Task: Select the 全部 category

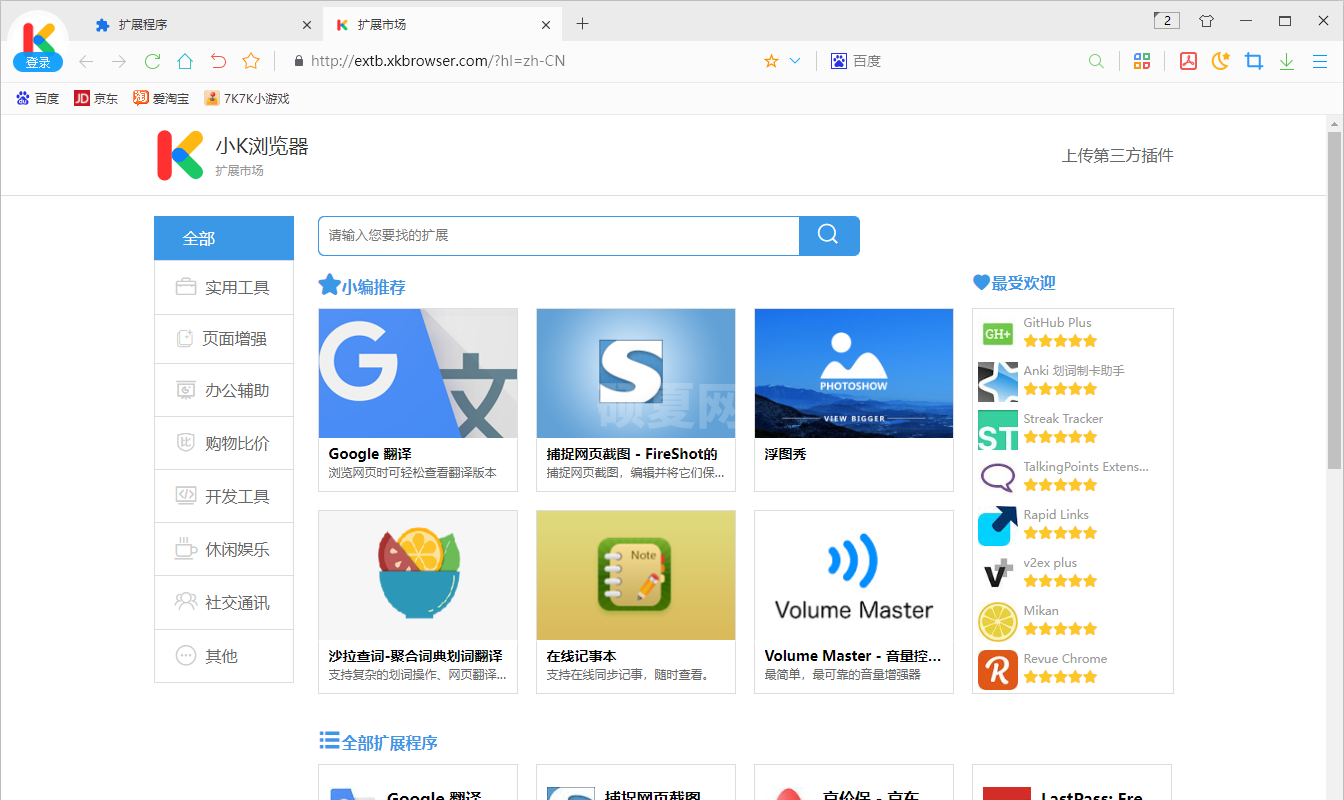Action: click(x=224, y=238)
